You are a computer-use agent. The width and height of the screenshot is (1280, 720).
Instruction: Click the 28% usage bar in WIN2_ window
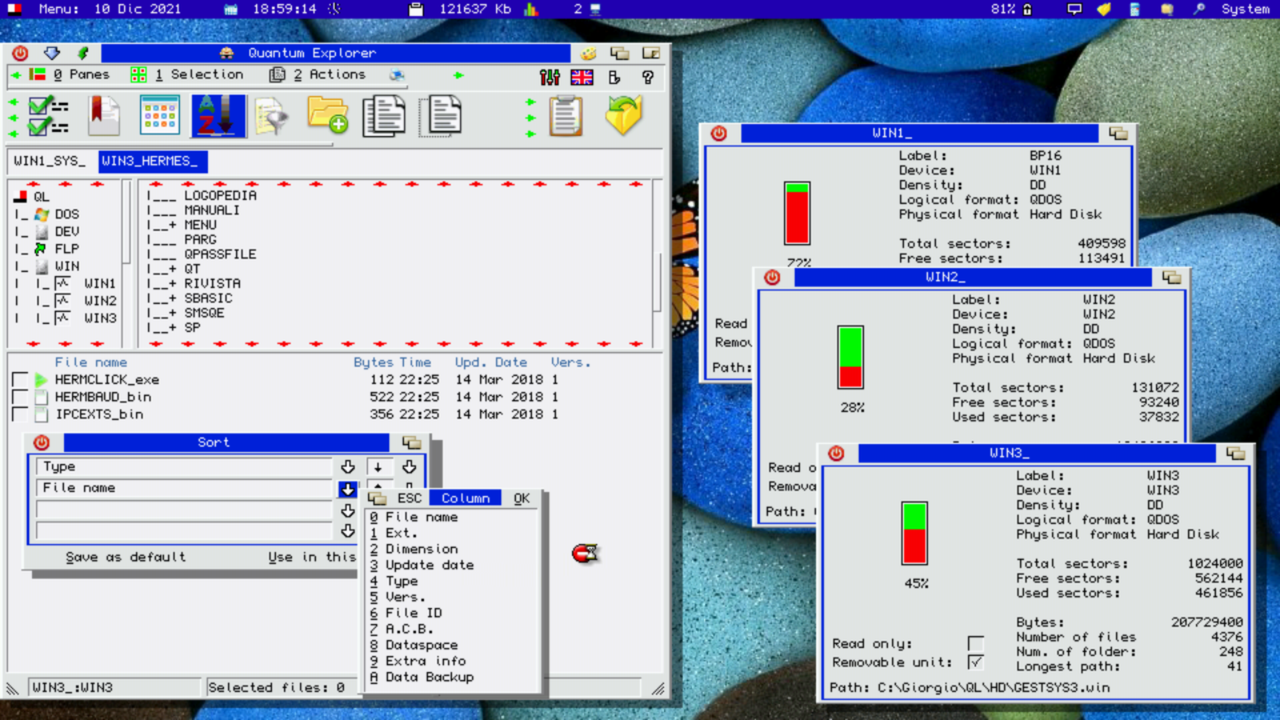pyautogui.click(x=850, y=357)
